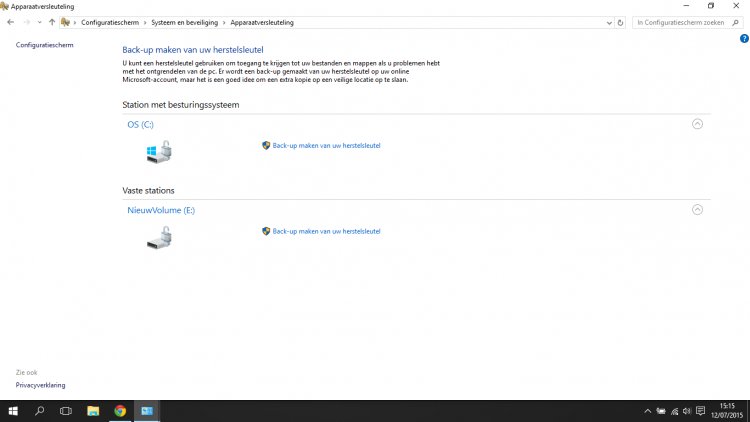The height and width of the screenshot is (422, 750).
Task: Open Task View on taskbar
Action: click(66, 411)
